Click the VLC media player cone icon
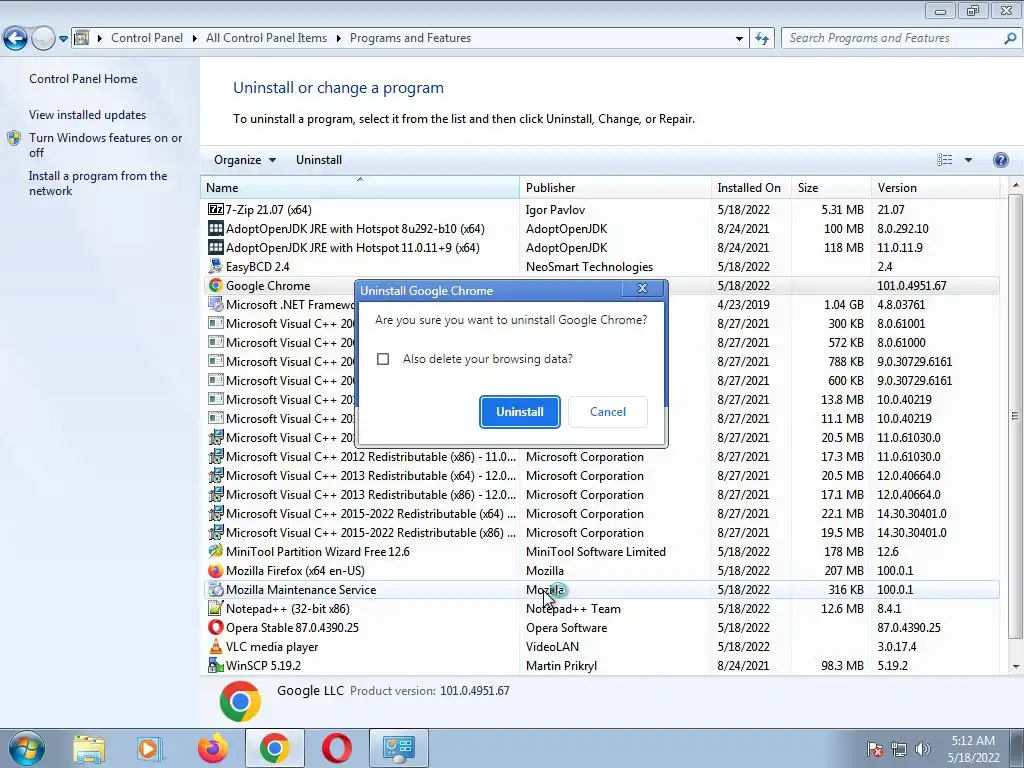 click(x=216, y=647)
